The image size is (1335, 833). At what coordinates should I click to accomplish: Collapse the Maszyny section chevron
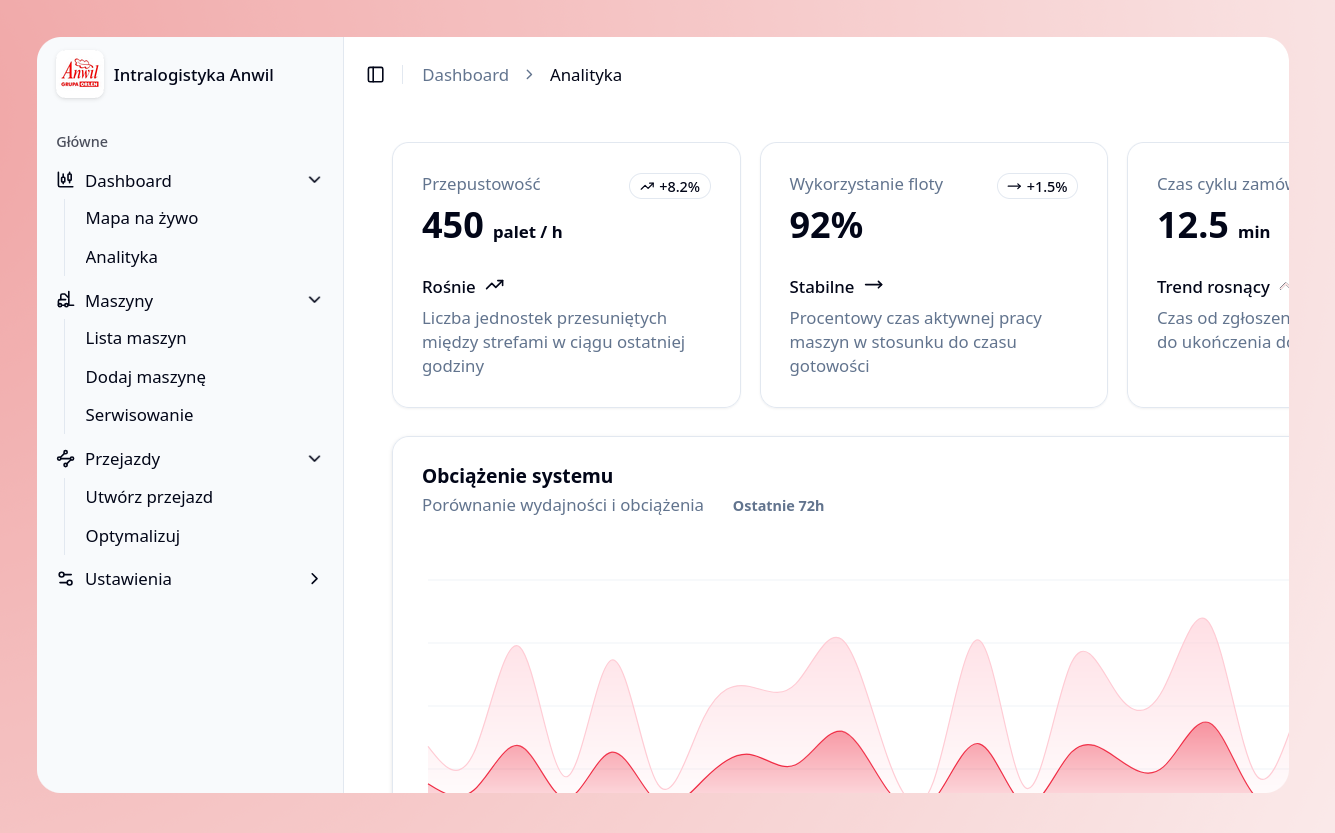pos(314,300)
